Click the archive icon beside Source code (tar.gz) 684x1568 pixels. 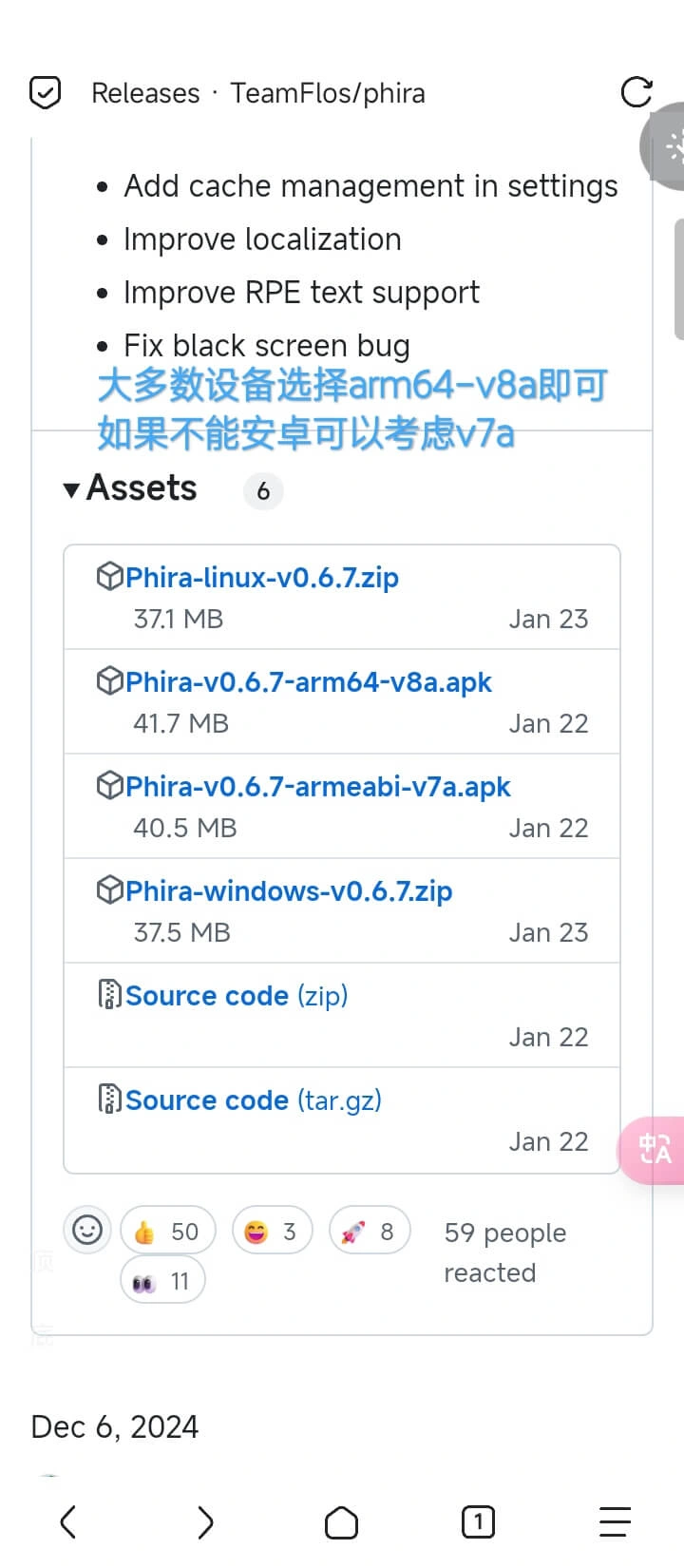click(x=111, y=1099)
